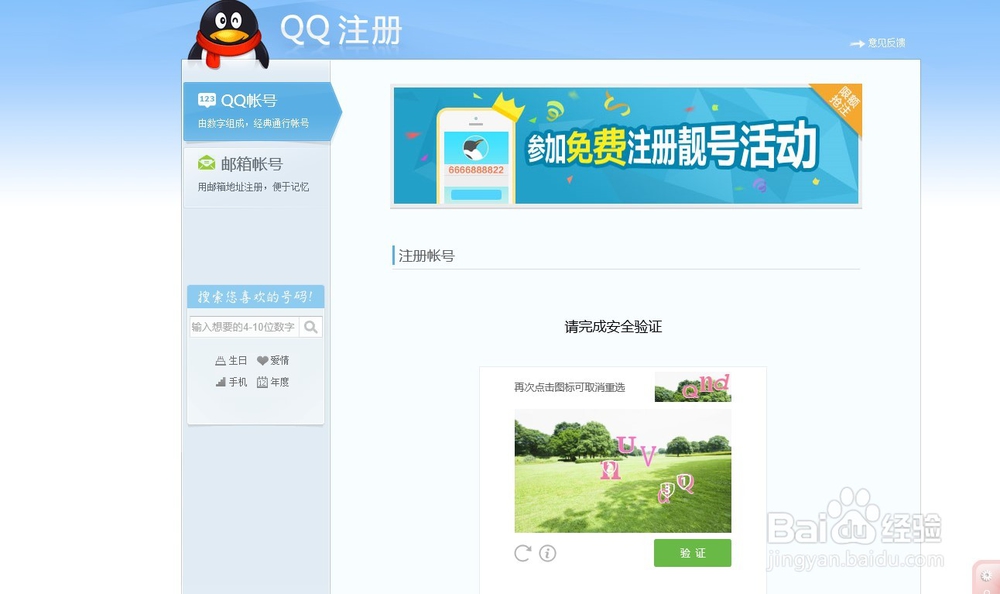Choose the 爱情 number category

pyautogui.click(x=273, y=360)
